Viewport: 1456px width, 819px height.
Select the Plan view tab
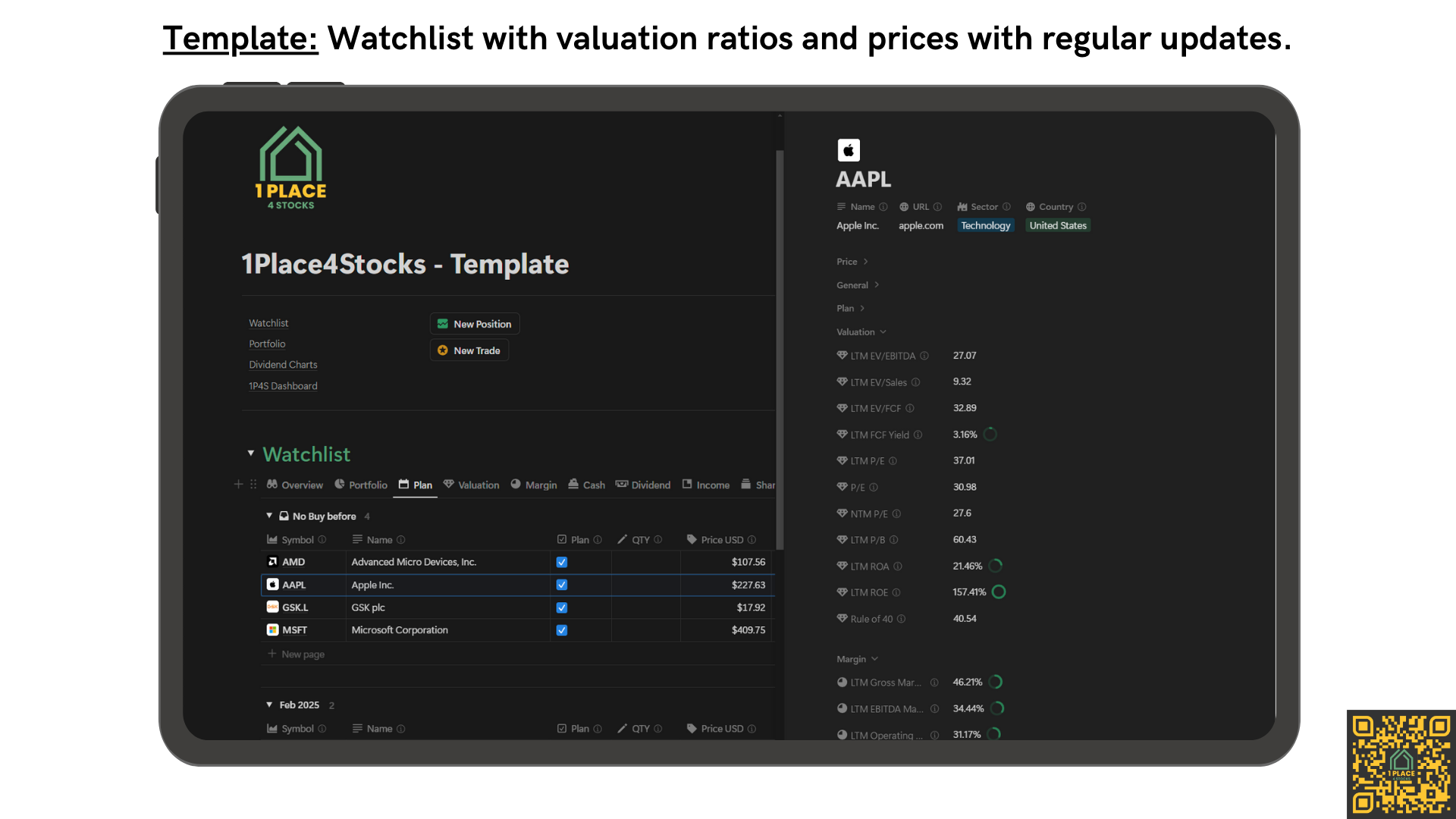pyautogui.click(x=416, y=485)
